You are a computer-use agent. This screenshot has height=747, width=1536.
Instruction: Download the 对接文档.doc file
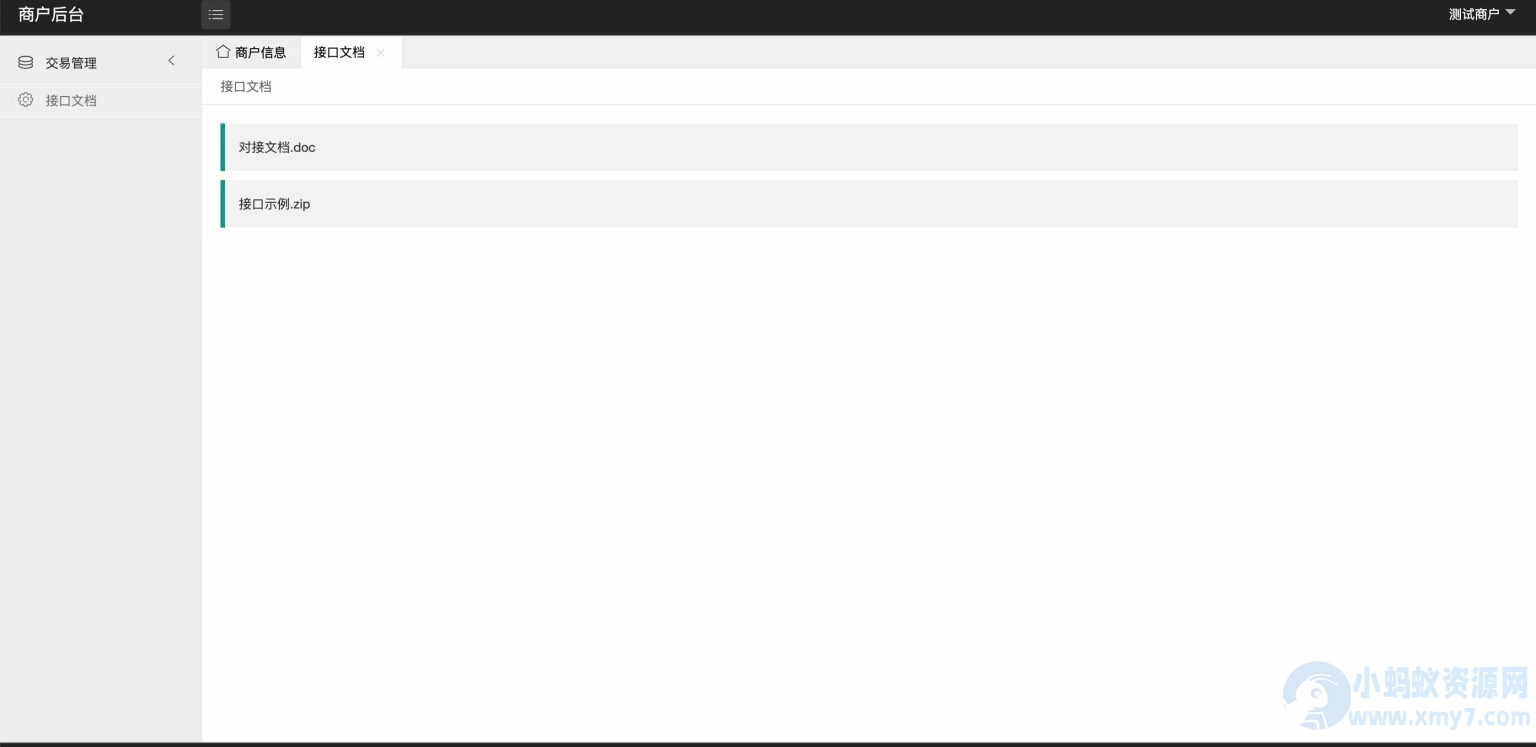tap(277, 147)
